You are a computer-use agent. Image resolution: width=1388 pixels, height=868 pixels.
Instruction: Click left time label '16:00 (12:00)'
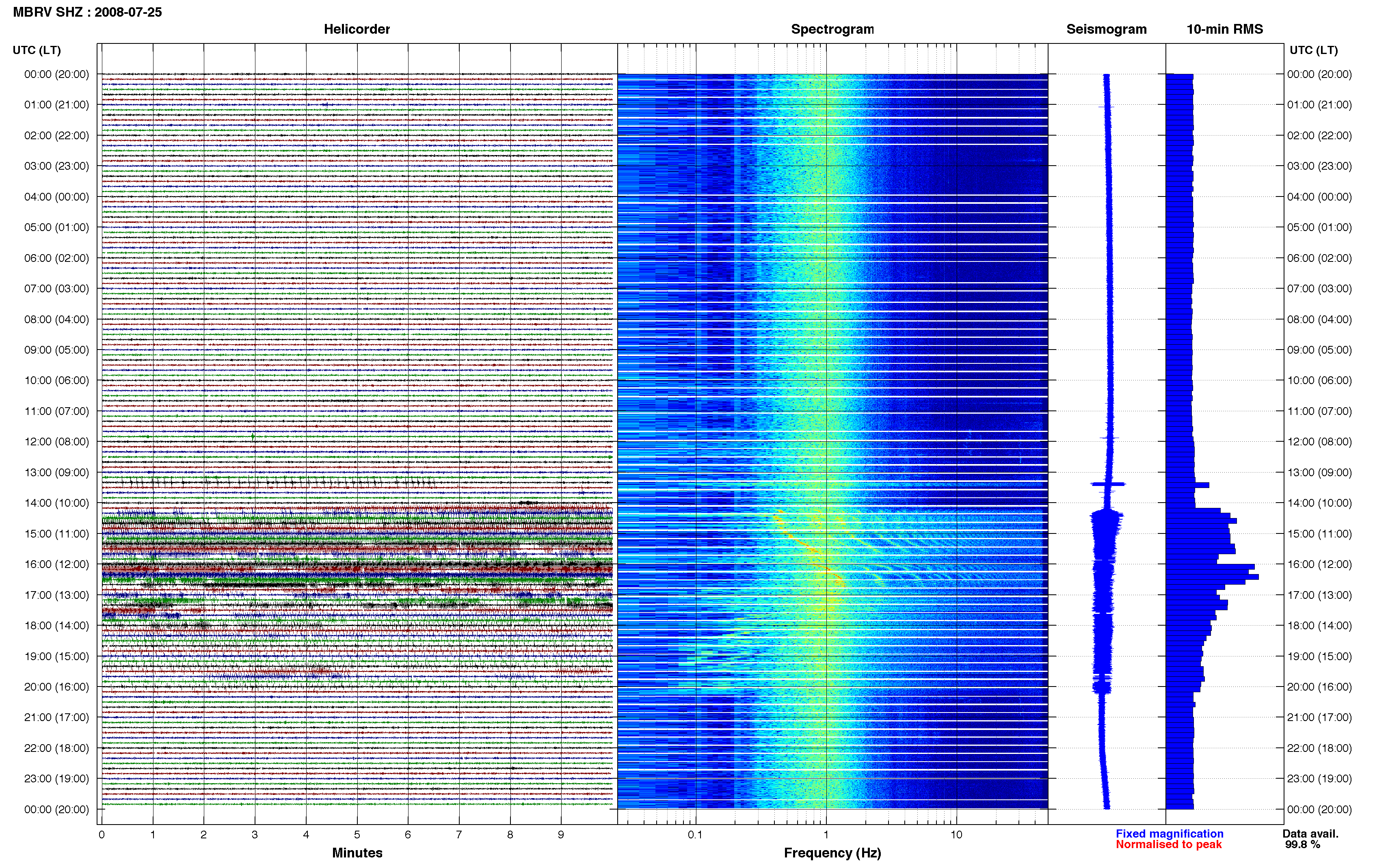[x=56, y=564]
